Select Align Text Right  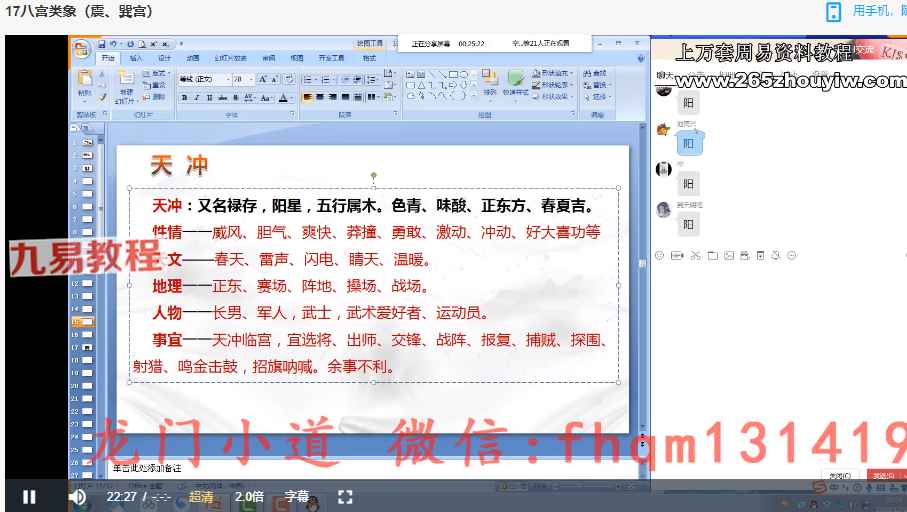(x=333, y=97)
